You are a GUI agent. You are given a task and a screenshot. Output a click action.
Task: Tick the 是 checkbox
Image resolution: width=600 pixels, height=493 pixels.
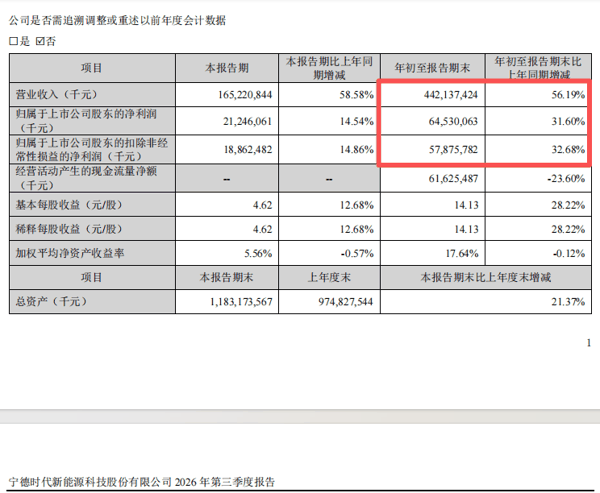point(13,41)
